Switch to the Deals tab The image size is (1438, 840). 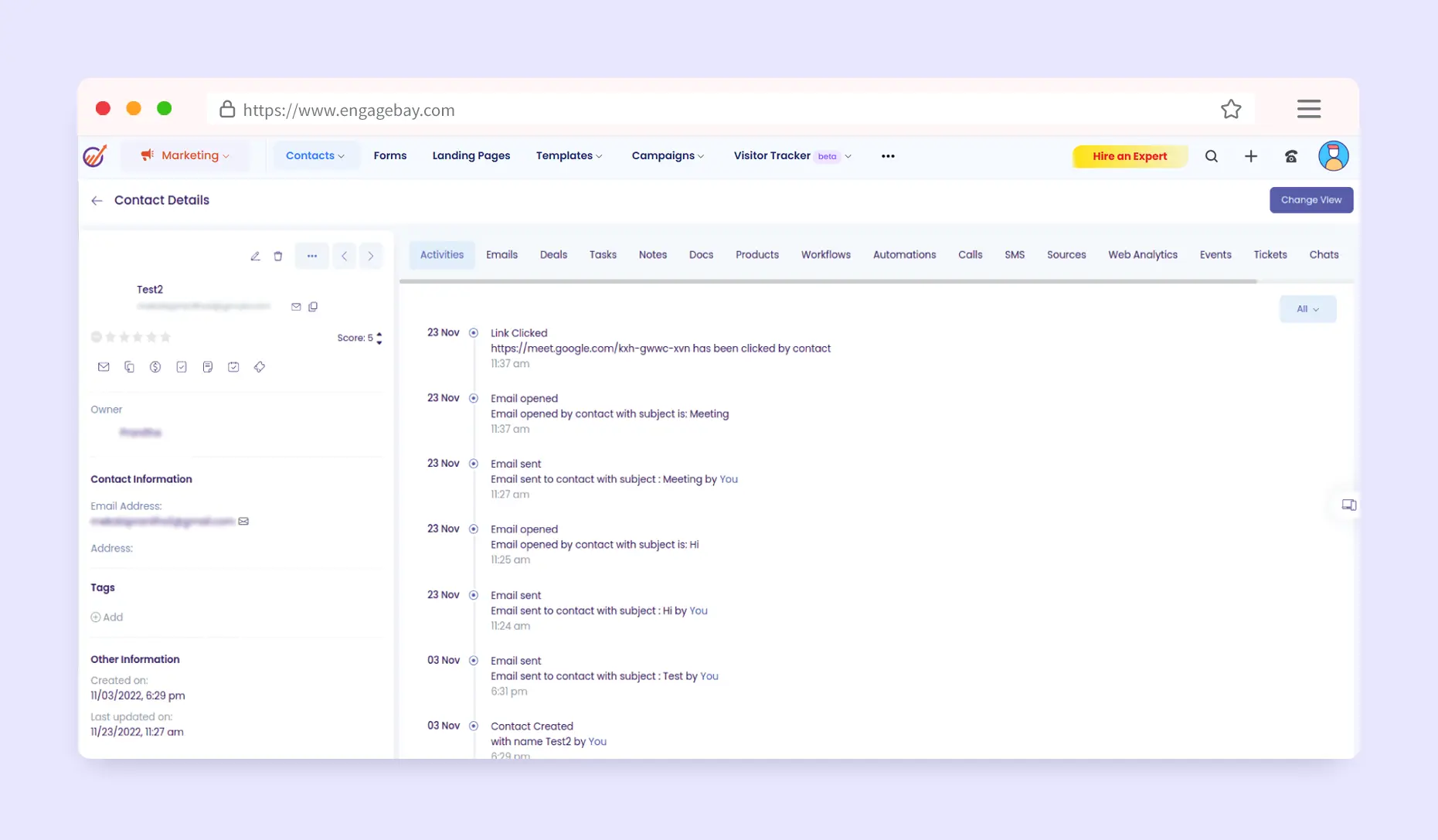(553, 255)
